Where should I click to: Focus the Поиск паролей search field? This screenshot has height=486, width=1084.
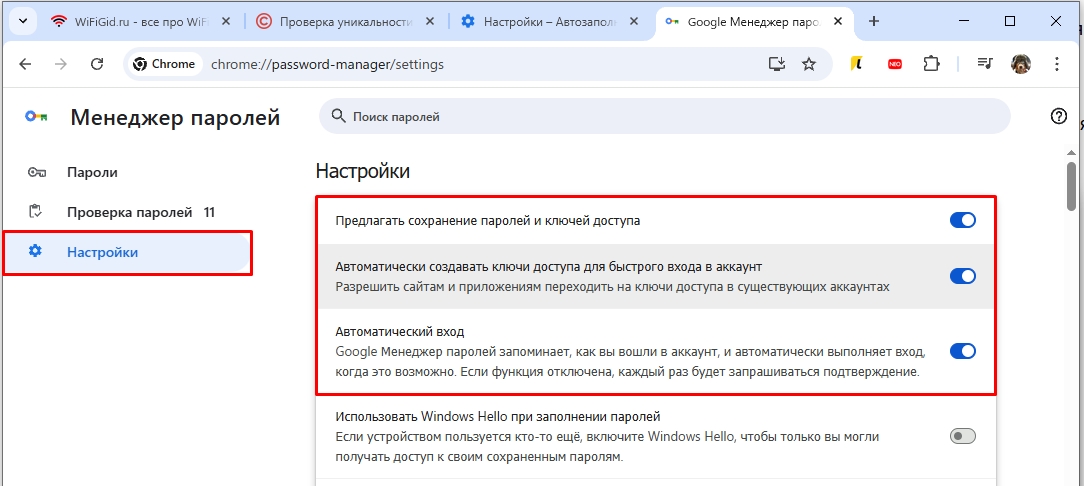click(664, 116)
